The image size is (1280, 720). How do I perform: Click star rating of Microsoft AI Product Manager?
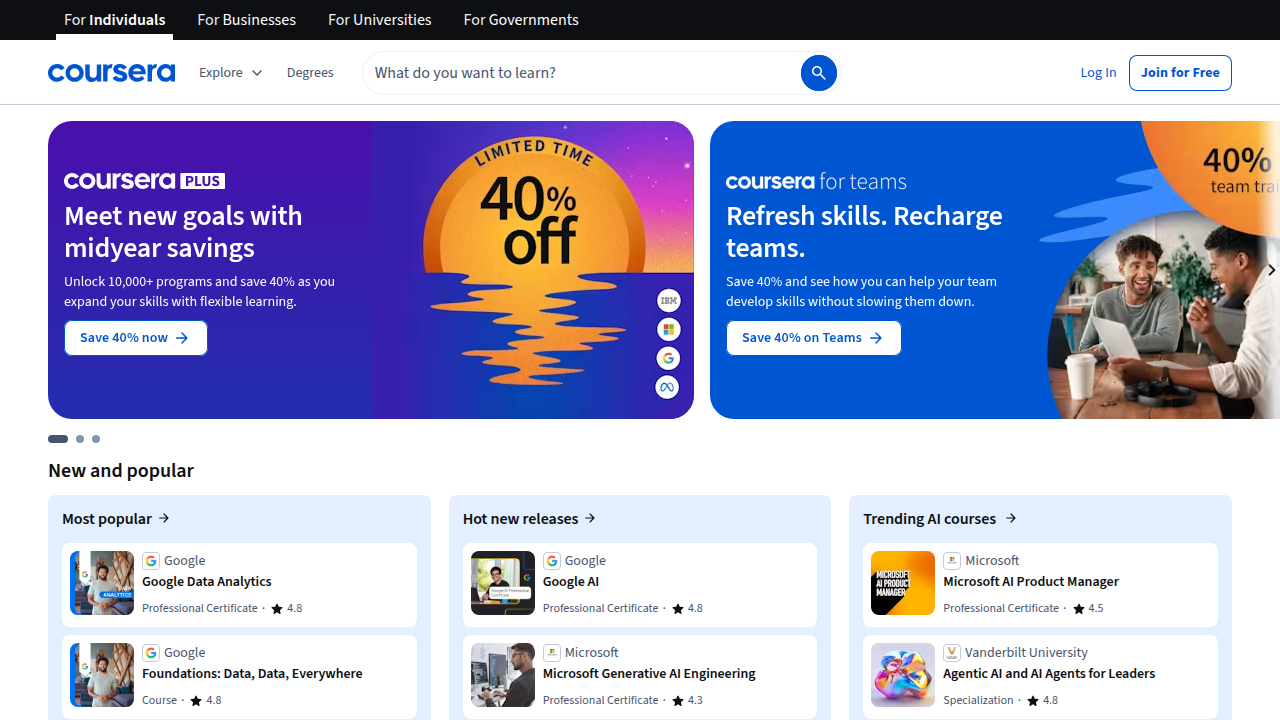(1088, 608)
